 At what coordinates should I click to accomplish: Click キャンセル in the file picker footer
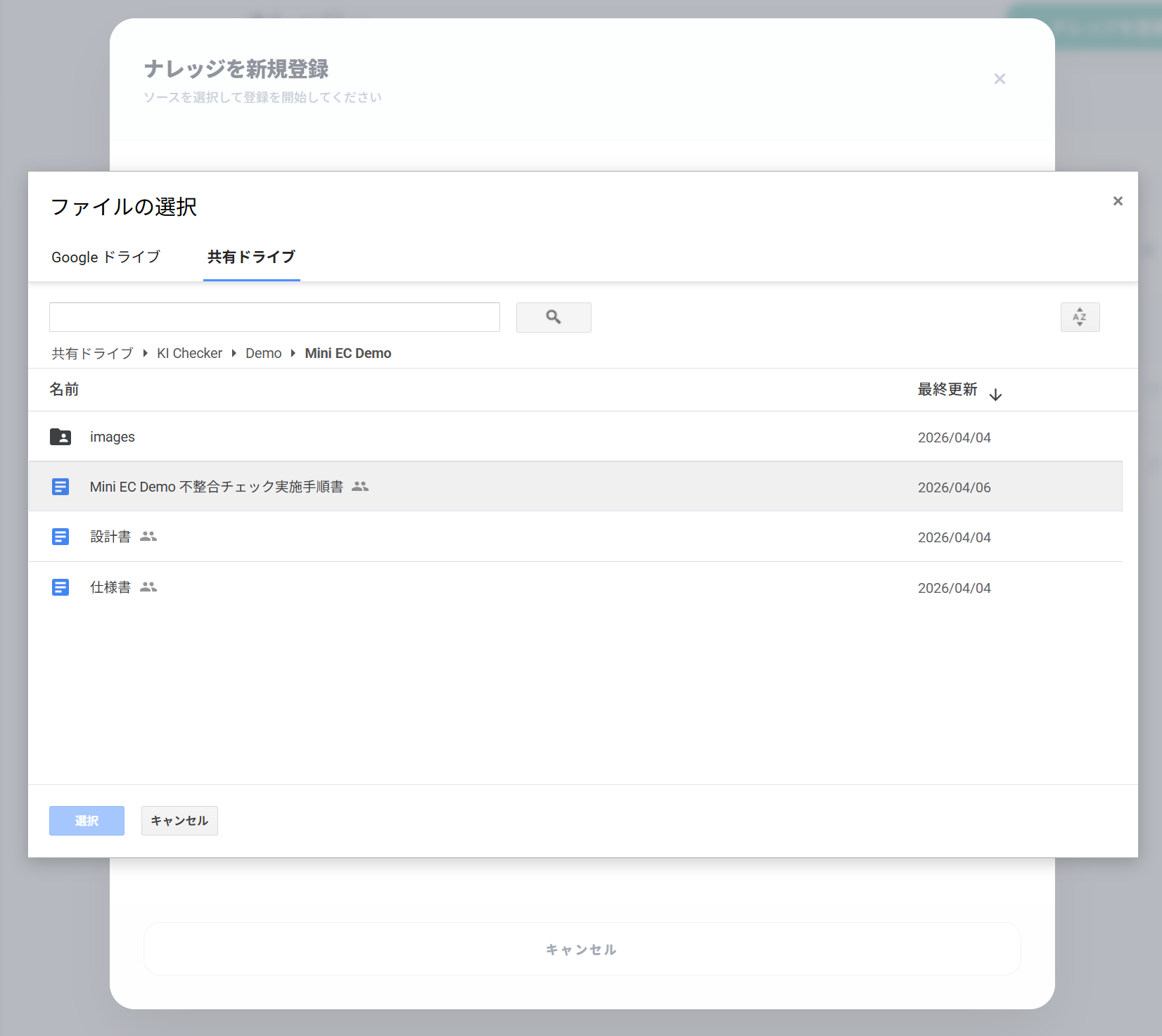click(x=179, y=821)
